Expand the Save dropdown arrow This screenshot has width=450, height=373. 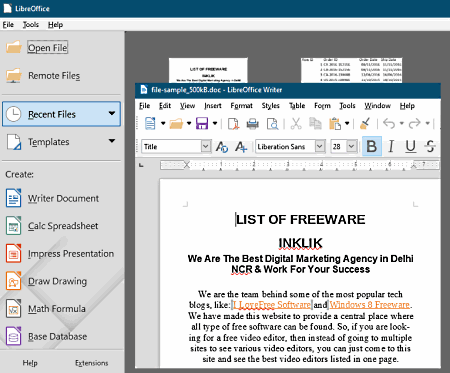(x=215, y=124)
